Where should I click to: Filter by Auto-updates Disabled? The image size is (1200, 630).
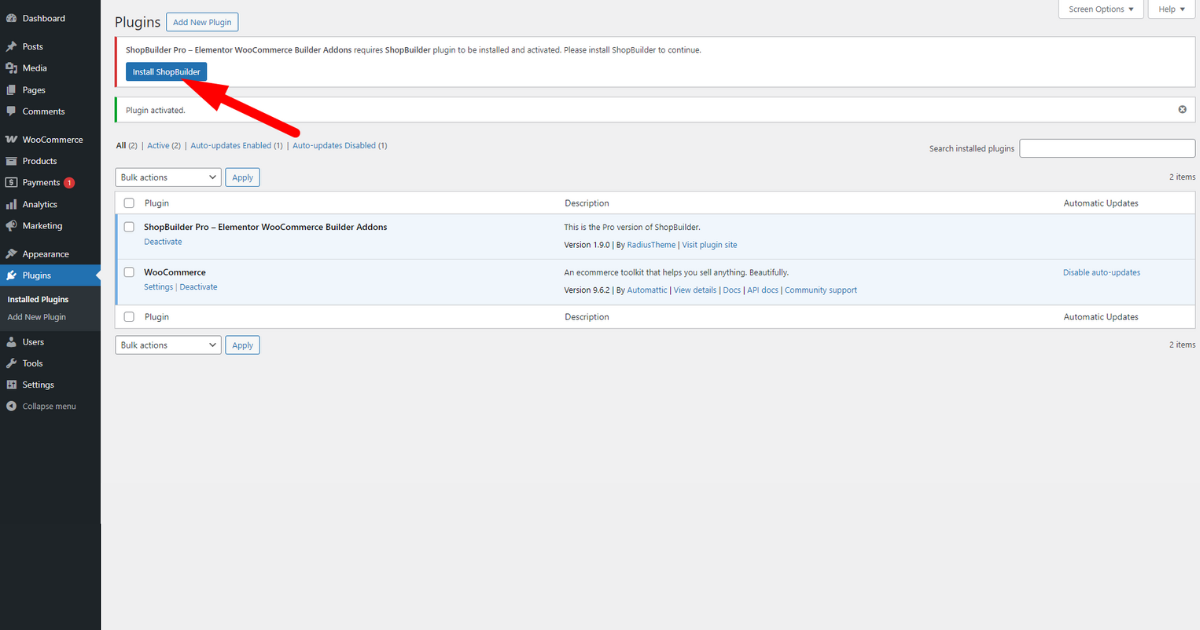[334, 145]
